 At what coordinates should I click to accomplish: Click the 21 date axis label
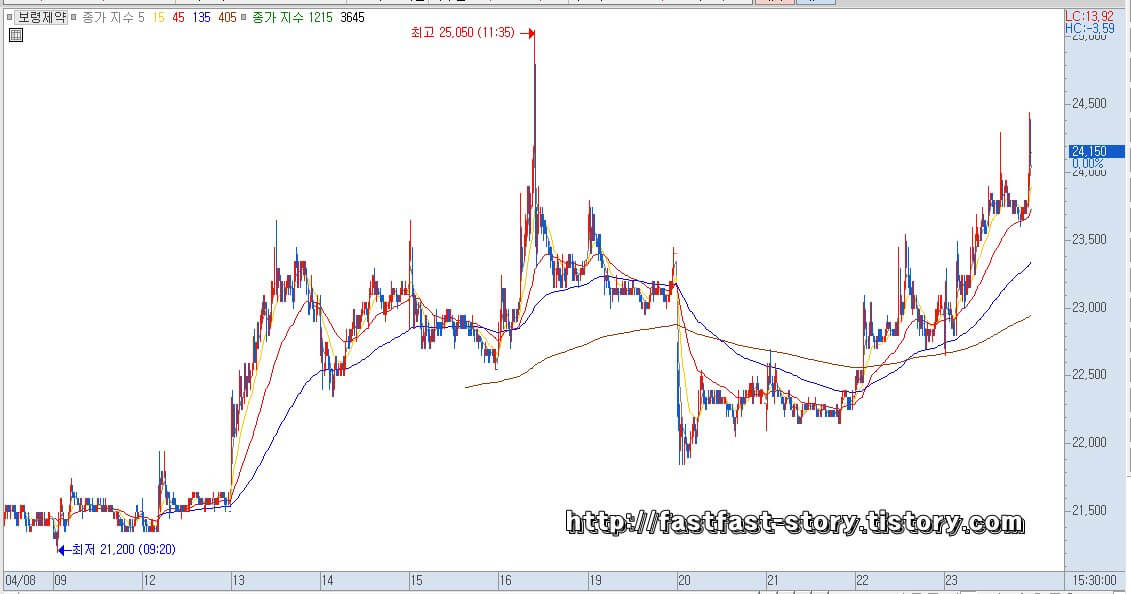coord(773,580)
